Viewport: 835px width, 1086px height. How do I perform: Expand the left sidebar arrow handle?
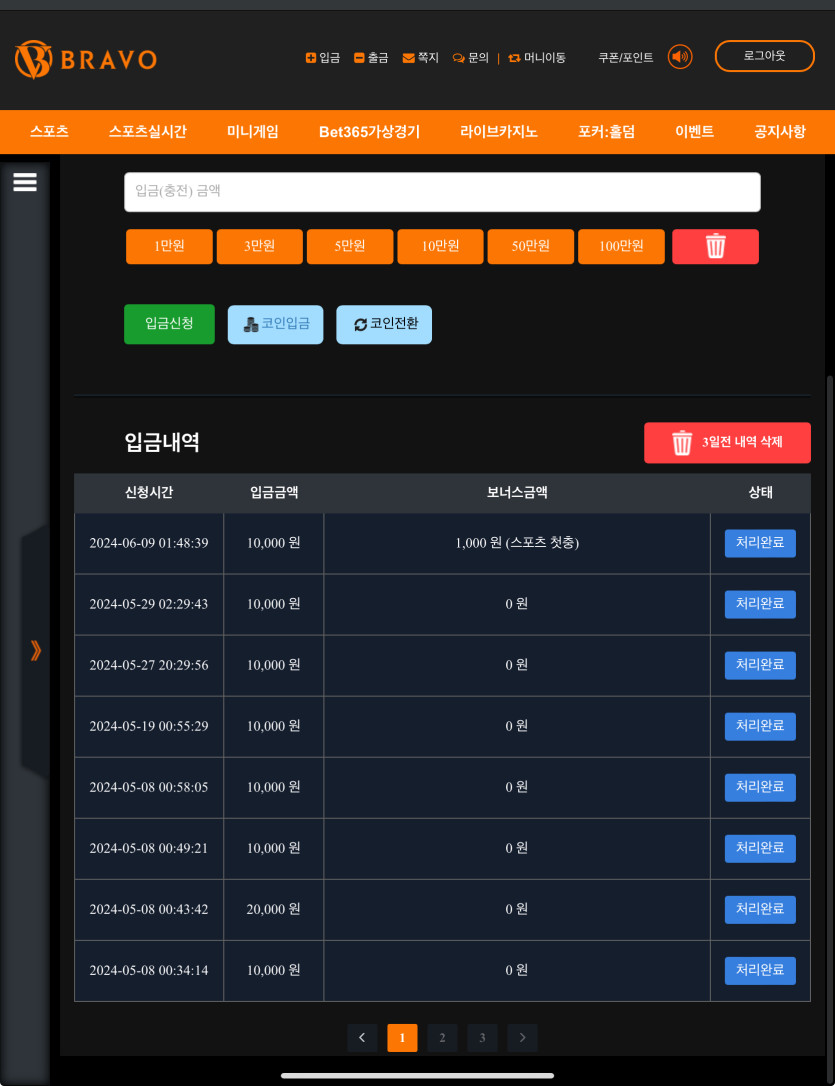tap(36, 651)
